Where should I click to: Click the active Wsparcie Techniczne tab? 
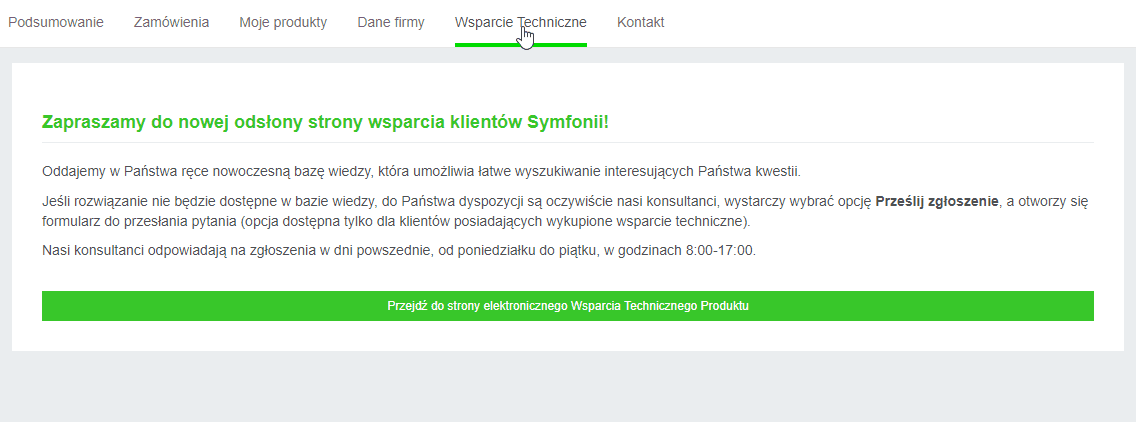[x=521, y=22]
